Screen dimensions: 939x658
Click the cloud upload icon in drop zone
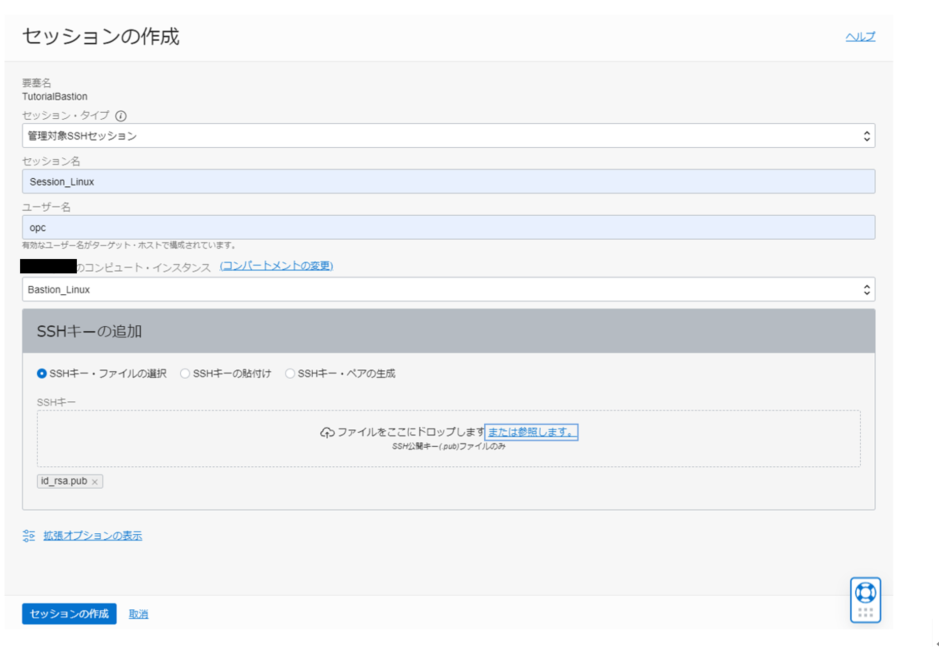coord(327,432)
